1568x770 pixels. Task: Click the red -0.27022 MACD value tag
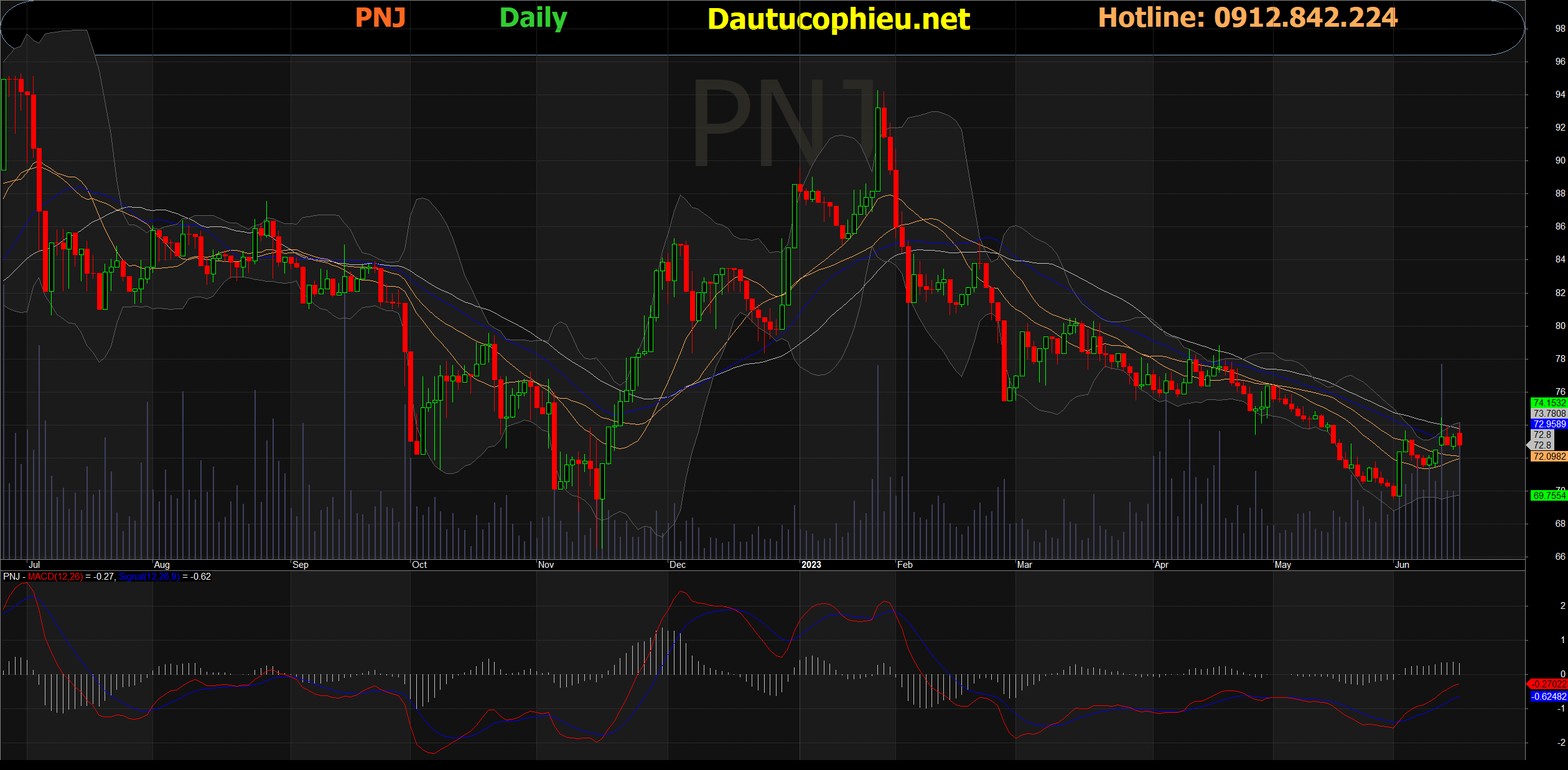pos(1549,684)
